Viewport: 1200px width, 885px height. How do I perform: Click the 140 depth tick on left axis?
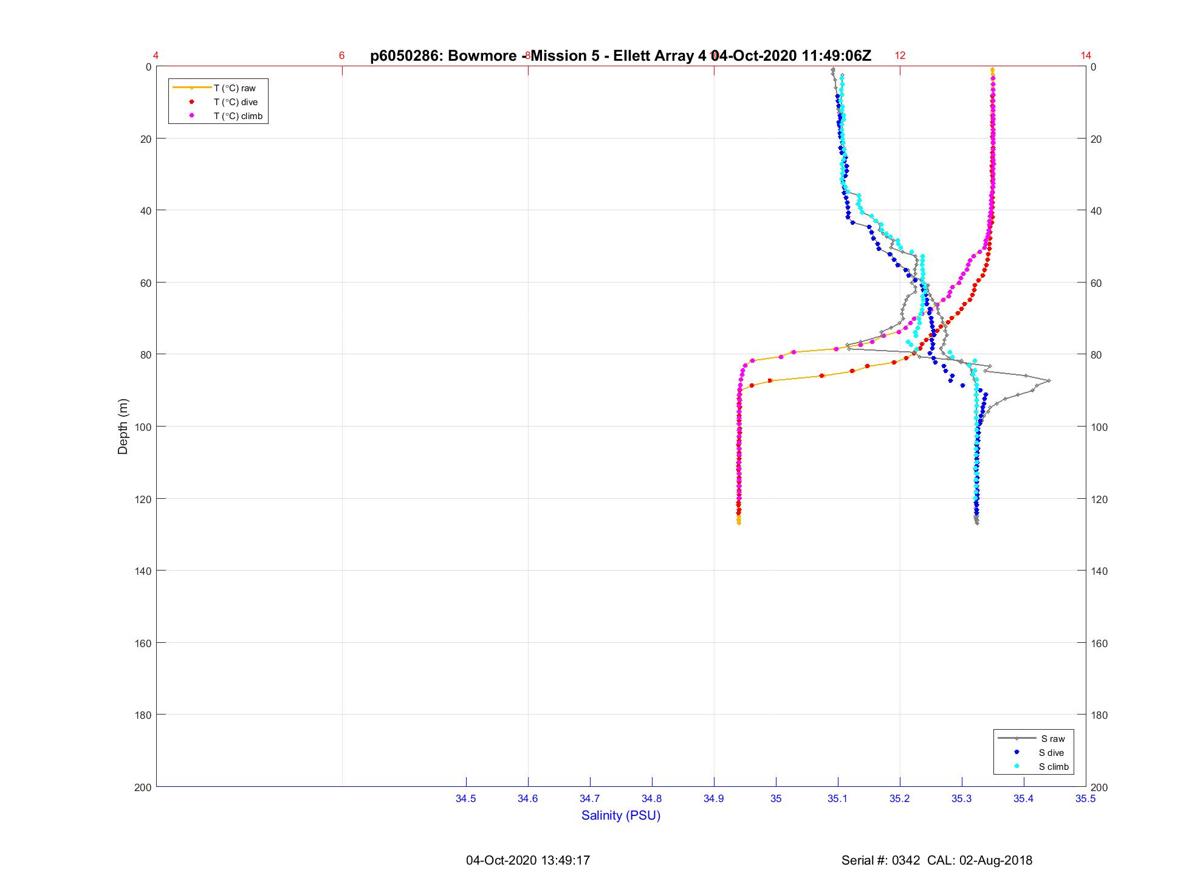point(142,571)
